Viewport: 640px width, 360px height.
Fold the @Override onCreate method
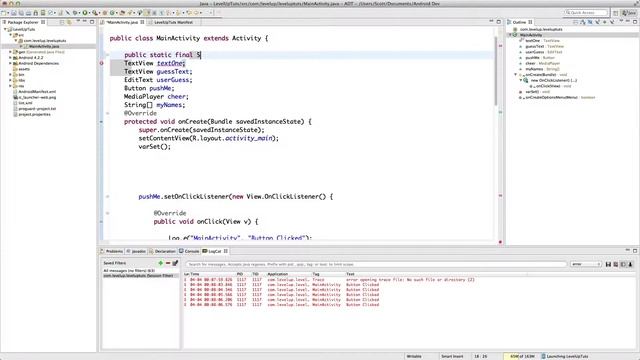pyautogui.click(x=108, y=113)
